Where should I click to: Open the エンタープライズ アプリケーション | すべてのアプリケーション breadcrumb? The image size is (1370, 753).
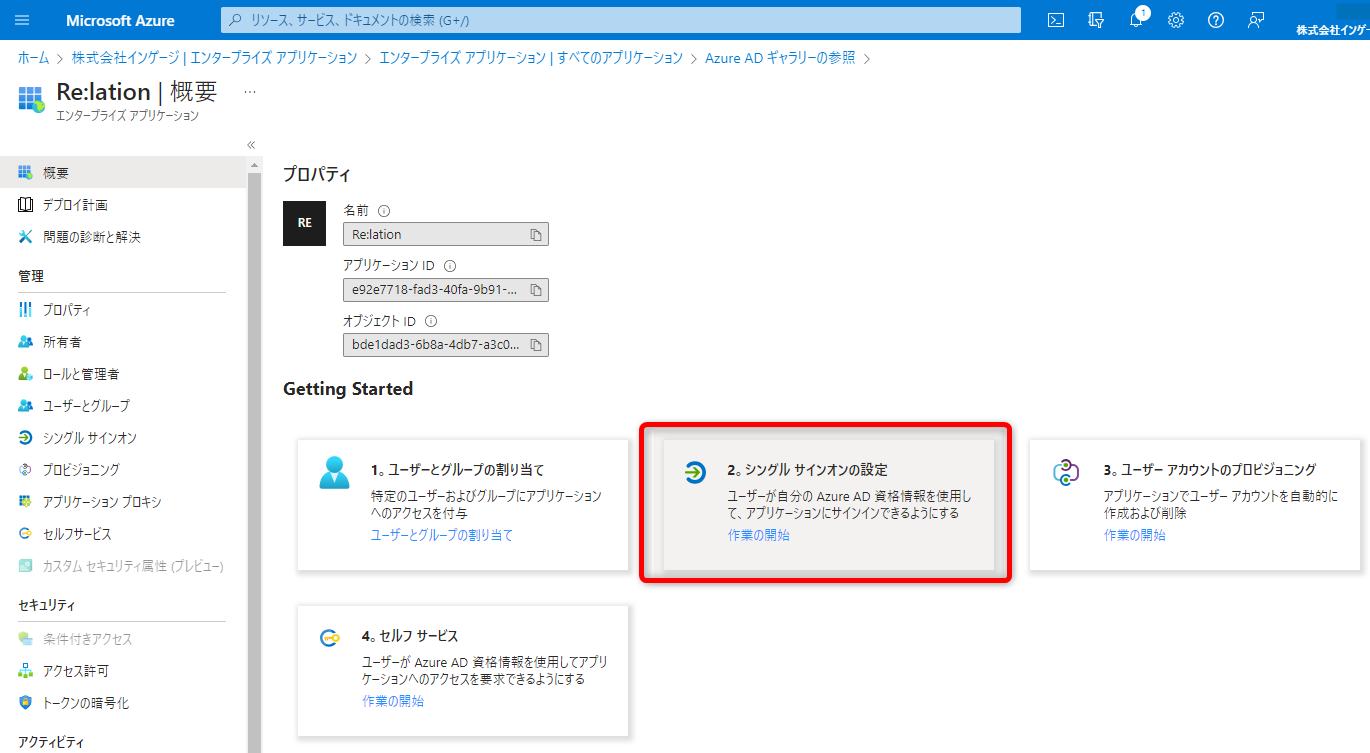tap(531, 58)
